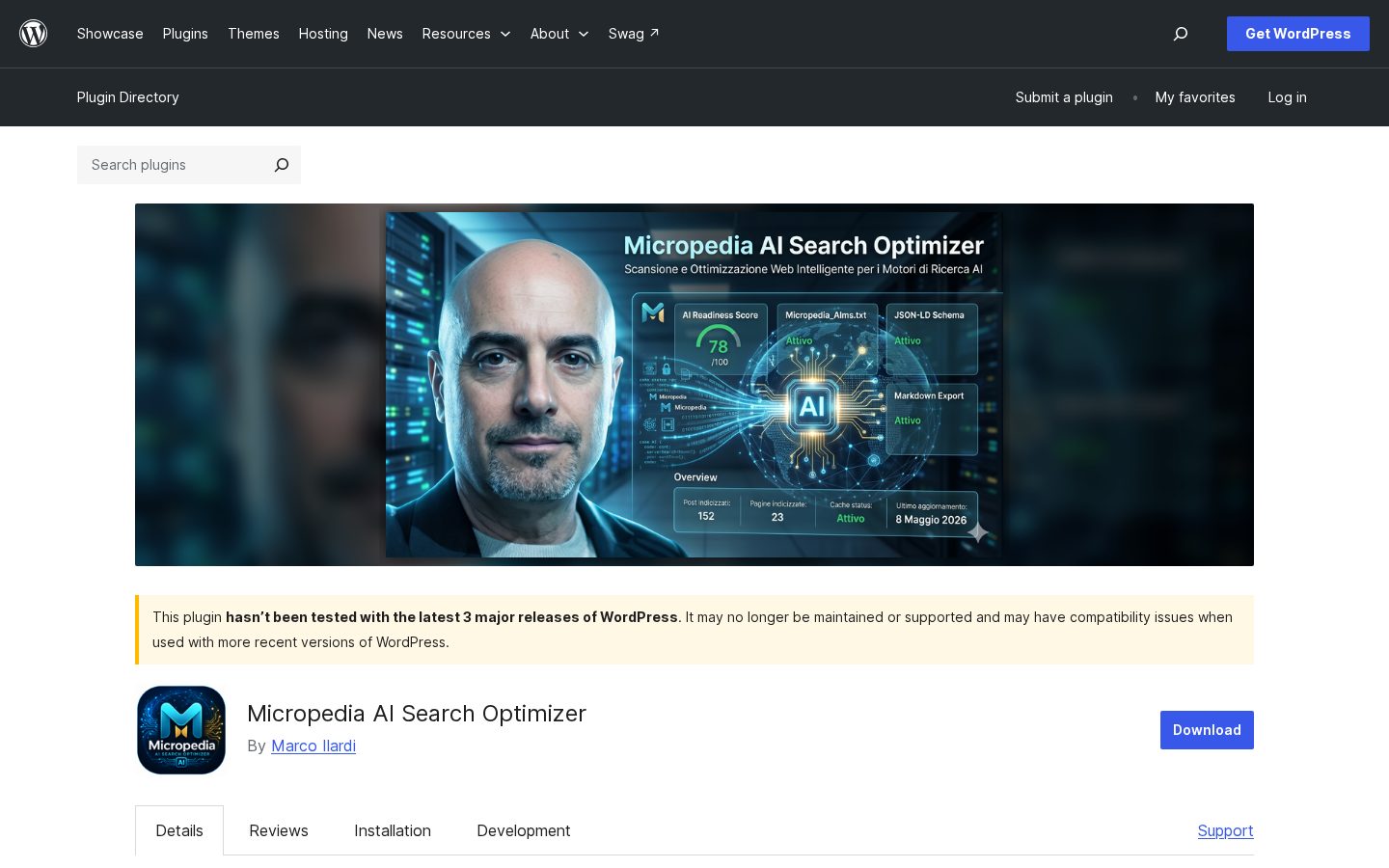Screen dimensions: 1389x868
Task: Open author Marco Ilardi's profile
Action: click(313, 746)
